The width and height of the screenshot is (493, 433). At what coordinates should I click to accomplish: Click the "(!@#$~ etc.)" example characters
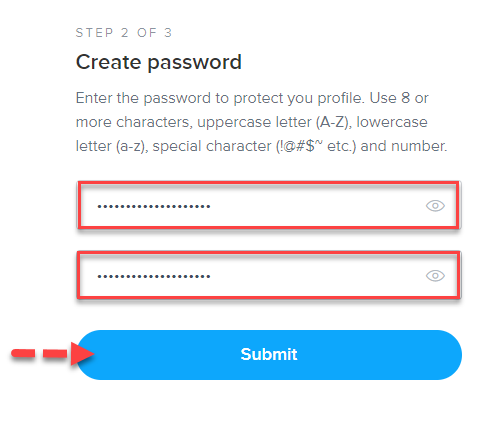coord(316,146)
